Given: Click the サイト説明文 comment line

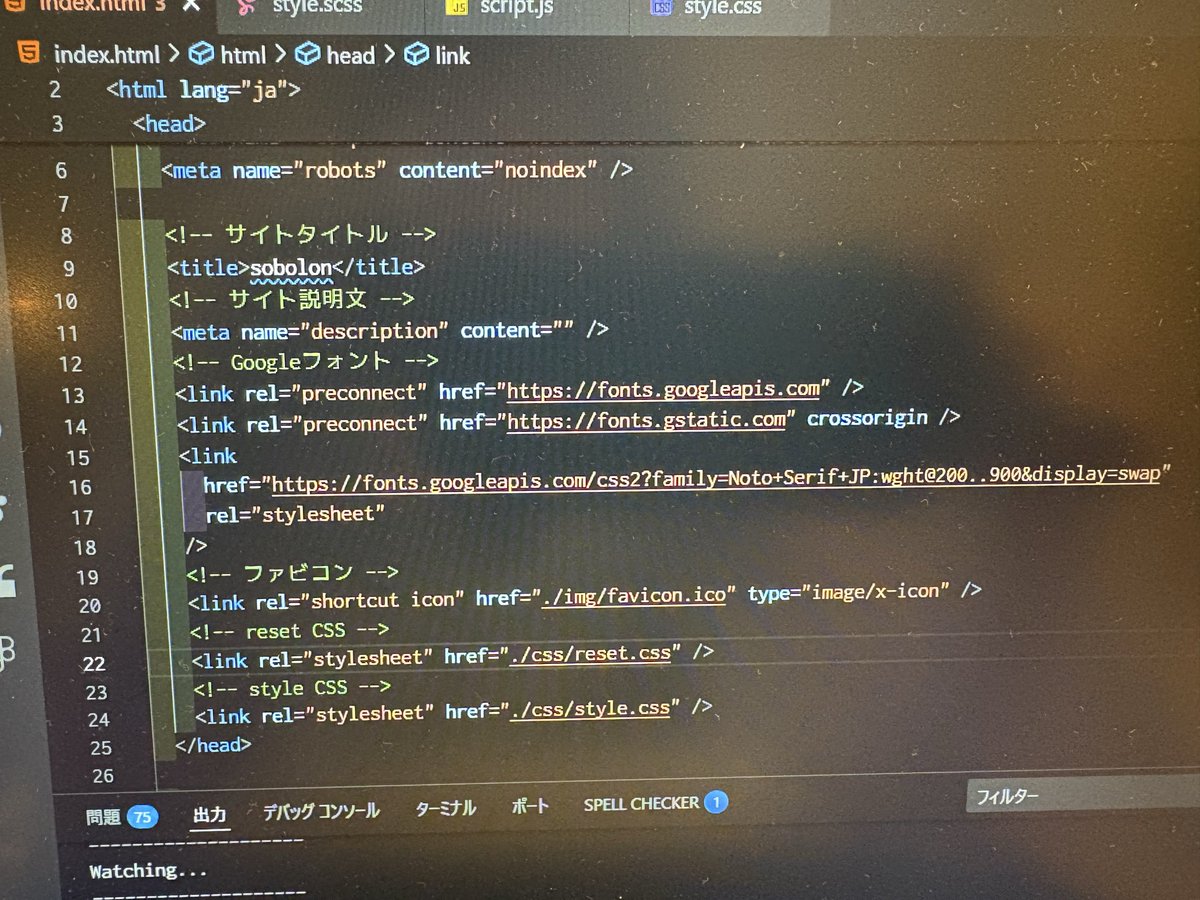Looking at the screenshot, I should coord(291,299).
